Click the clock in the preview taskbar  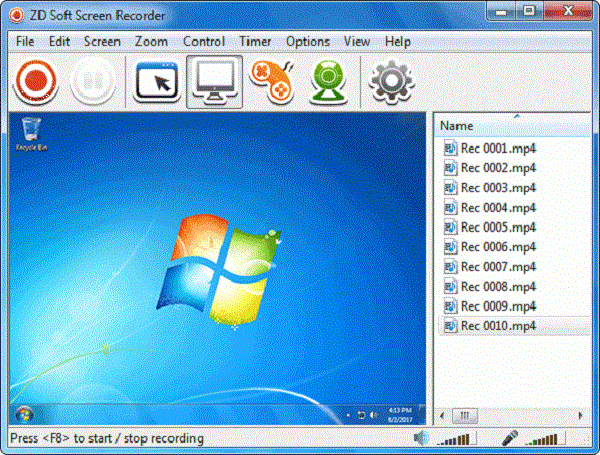[x=400, y=415]
